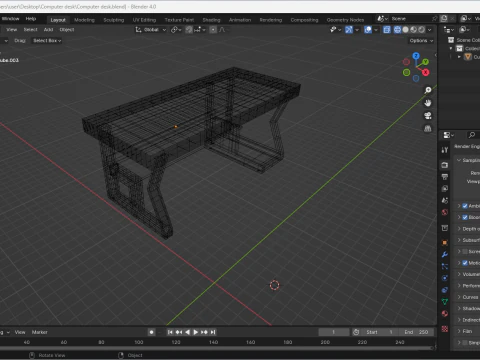Toggle proportional editing icon
The image size is (480, 360).
213,30
